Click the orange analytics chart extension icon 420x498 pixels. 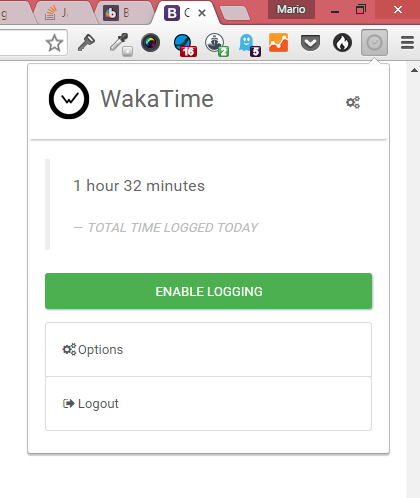278,43
